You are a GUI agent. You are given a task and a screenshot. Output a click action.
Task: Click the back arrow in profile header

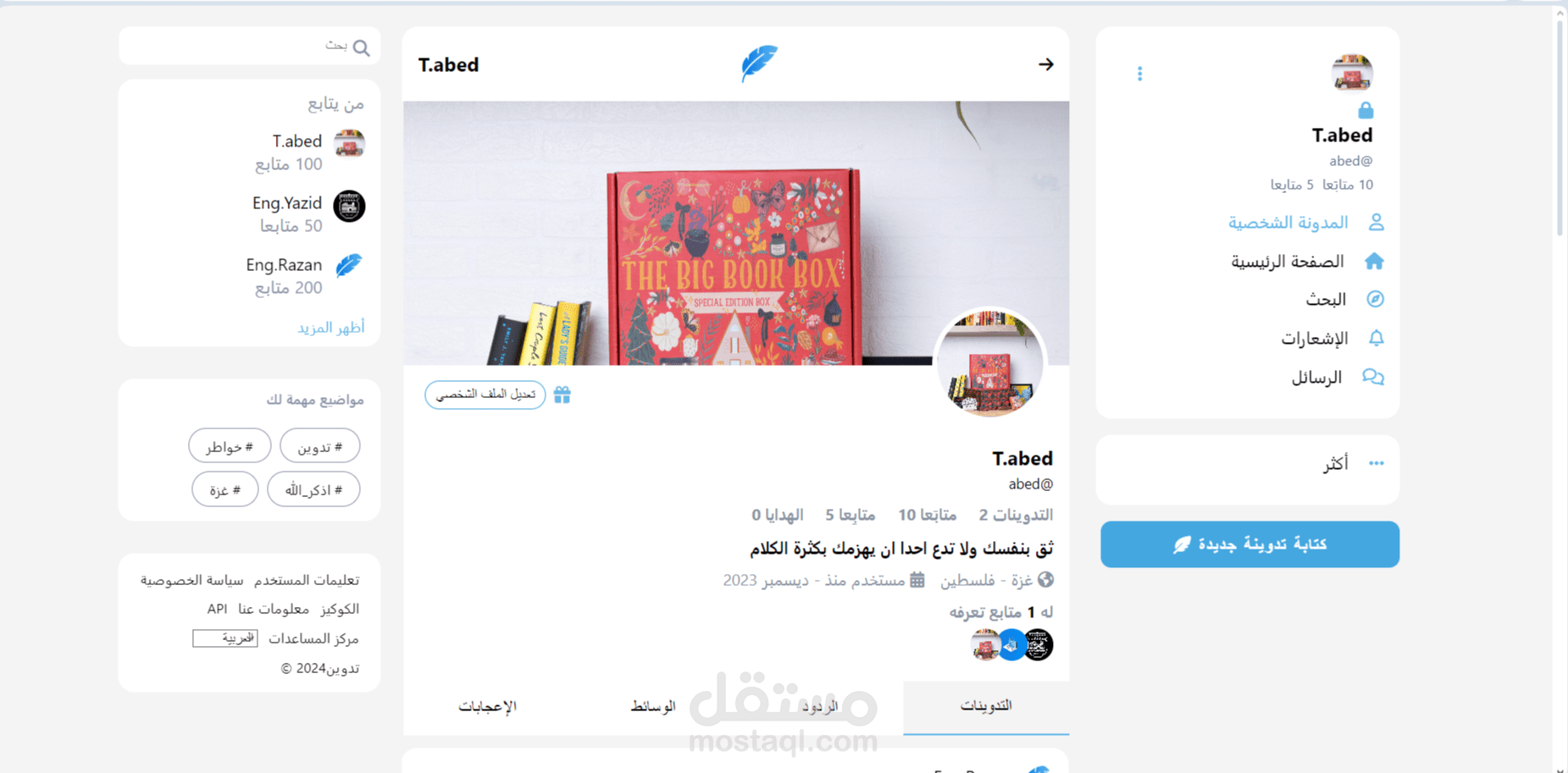(x=1045, y=64)
